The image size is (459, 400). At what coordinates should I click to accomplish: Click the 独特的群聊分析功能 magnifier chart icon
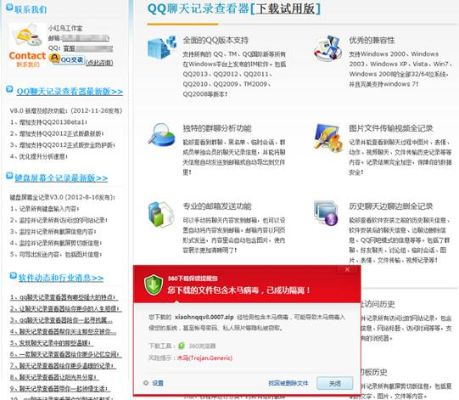(162, 134)
